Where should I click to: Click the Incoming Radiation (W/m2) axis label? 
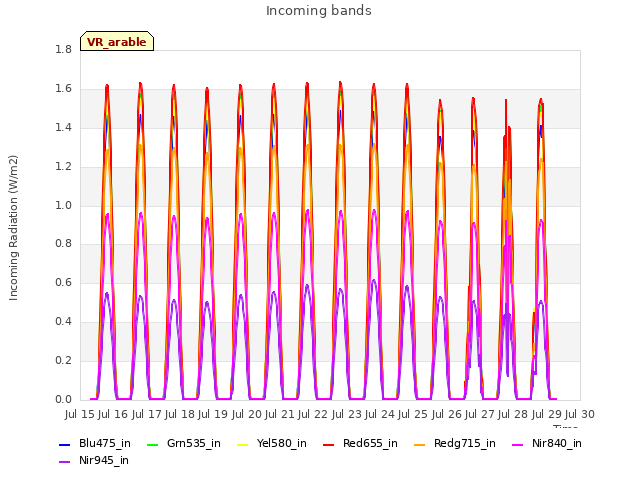(13, 228)
